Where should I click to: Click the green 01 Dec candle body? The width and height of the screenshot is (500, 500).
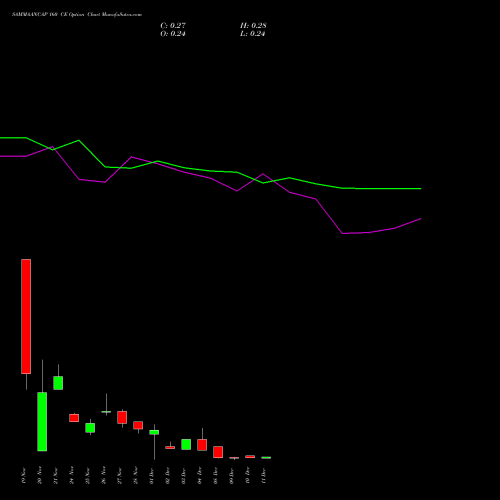click(154, 432)
